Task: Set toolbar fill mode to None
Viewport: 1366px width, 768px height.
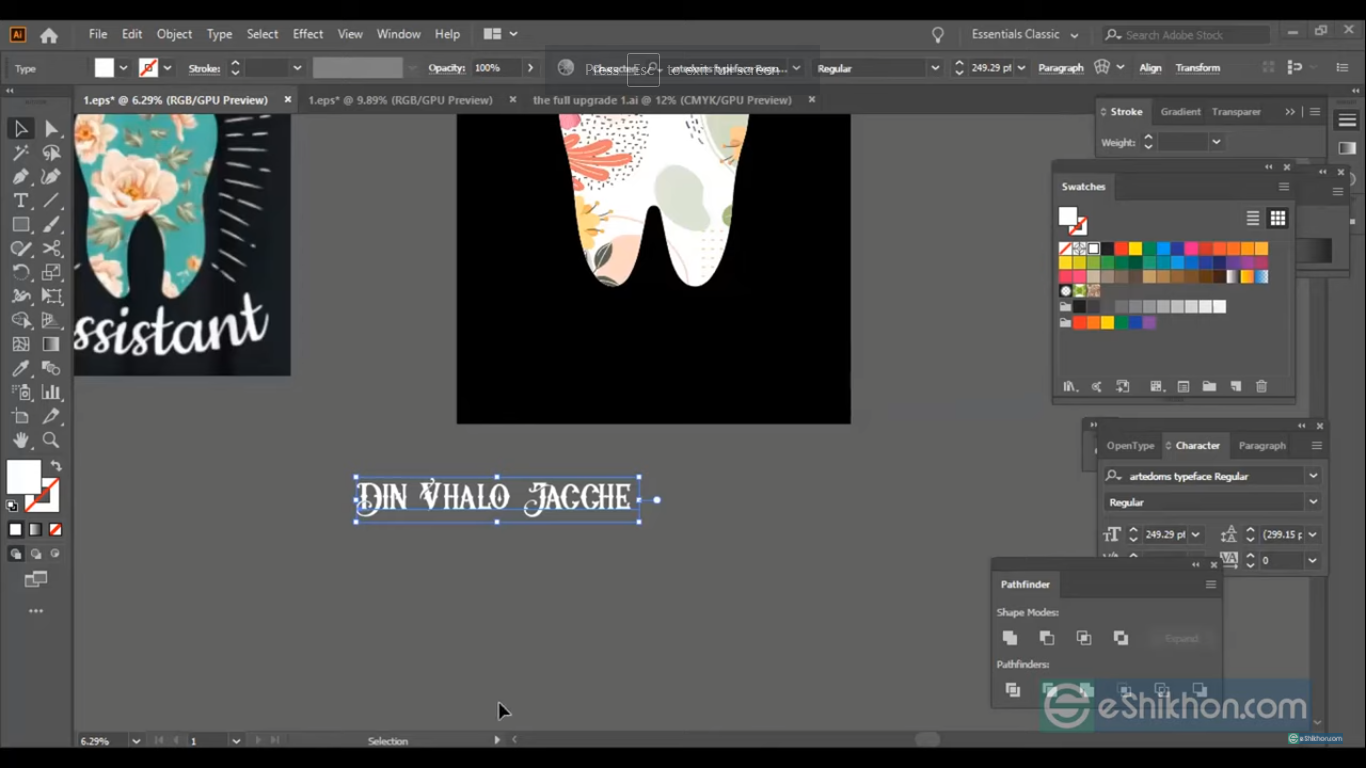Action: (55, 529)
